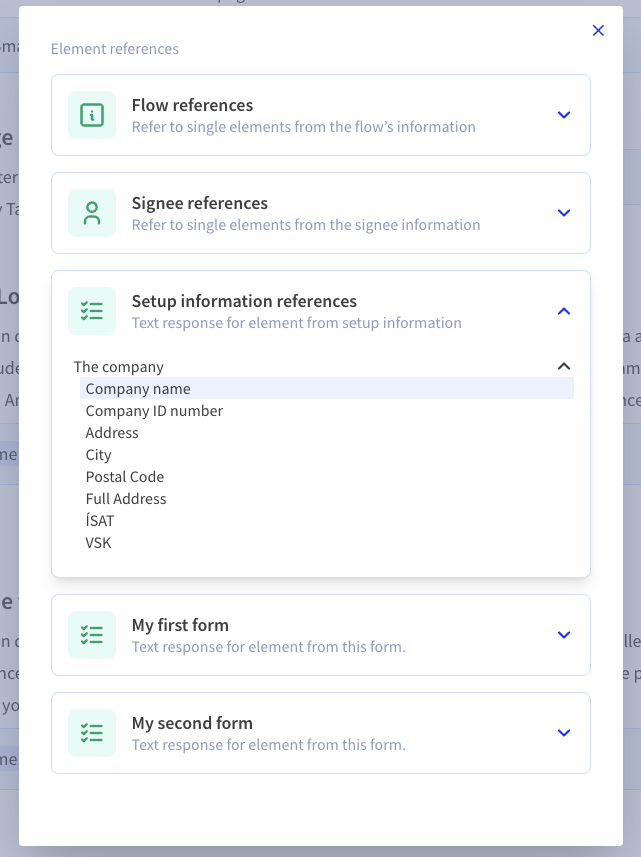The width and height of the screenshot is (641, 857).
Task: Click the My first form title
Action: coord(180,625)
